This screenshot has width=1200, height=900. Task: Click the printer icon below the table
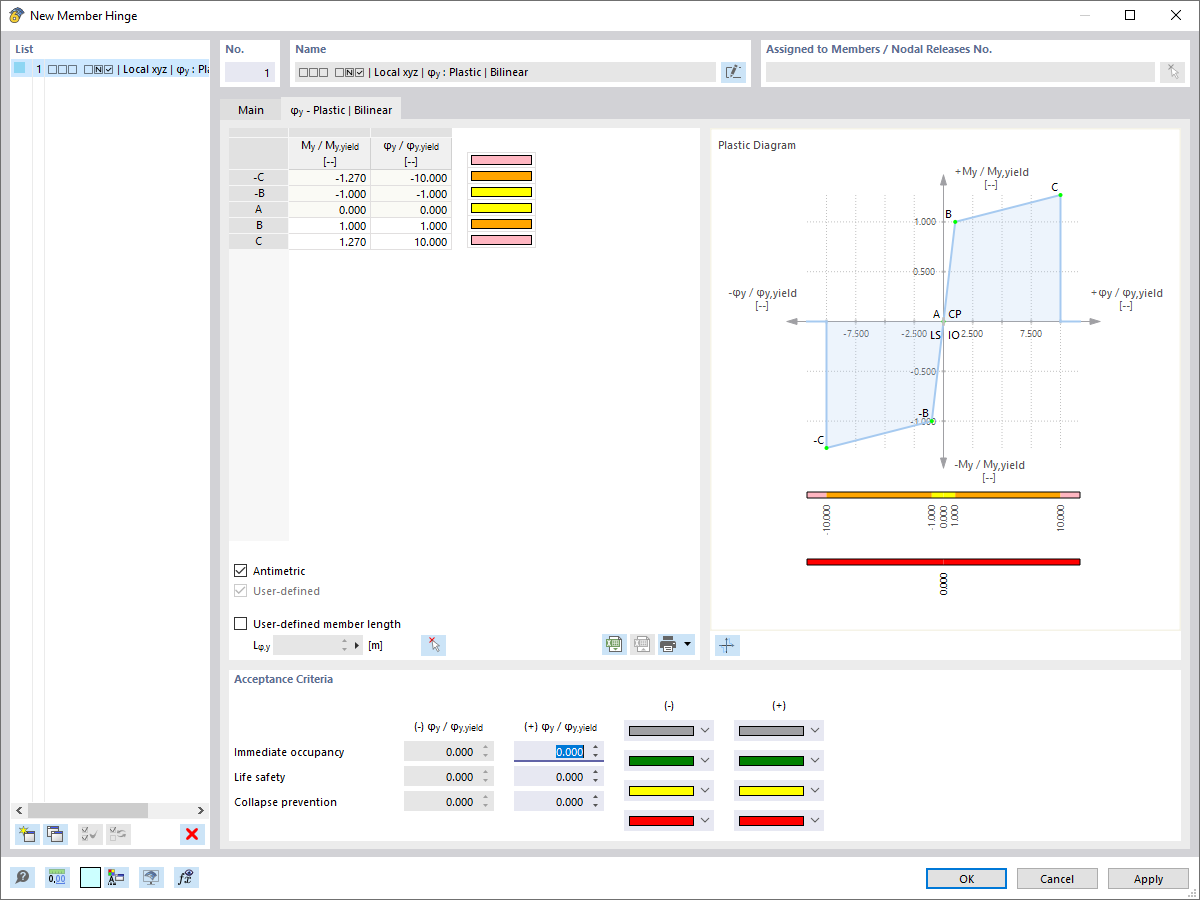coord(669,645)
